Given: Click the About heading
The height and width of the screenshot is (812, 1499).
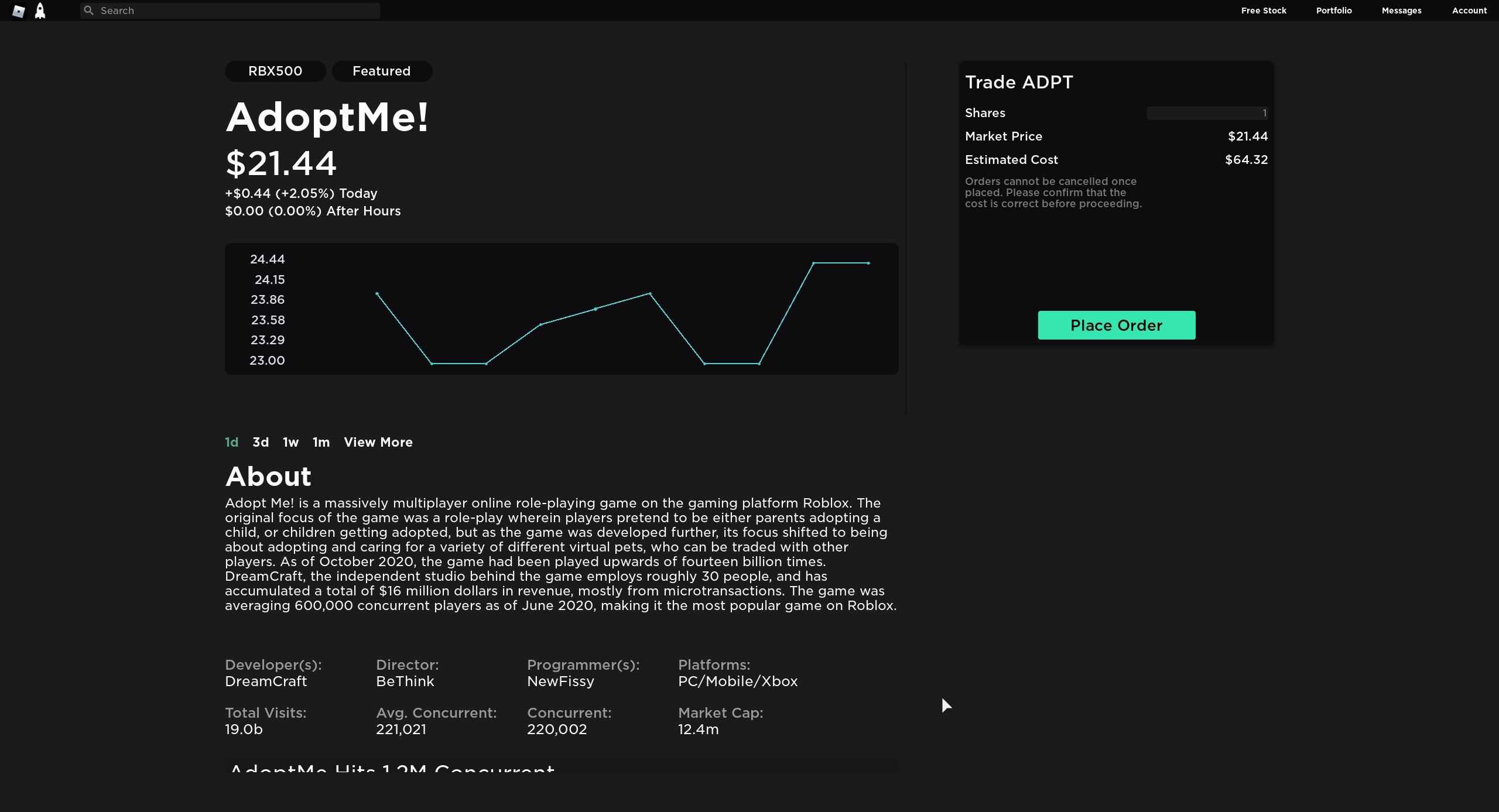Looking at the screenshot, I should [268, 477].
